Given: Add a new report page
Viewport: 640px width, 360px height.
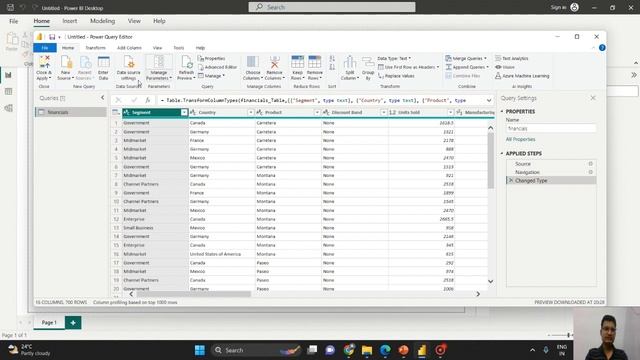Looking at the screenshot, I should pyautogui.click(x=73, y=322).
